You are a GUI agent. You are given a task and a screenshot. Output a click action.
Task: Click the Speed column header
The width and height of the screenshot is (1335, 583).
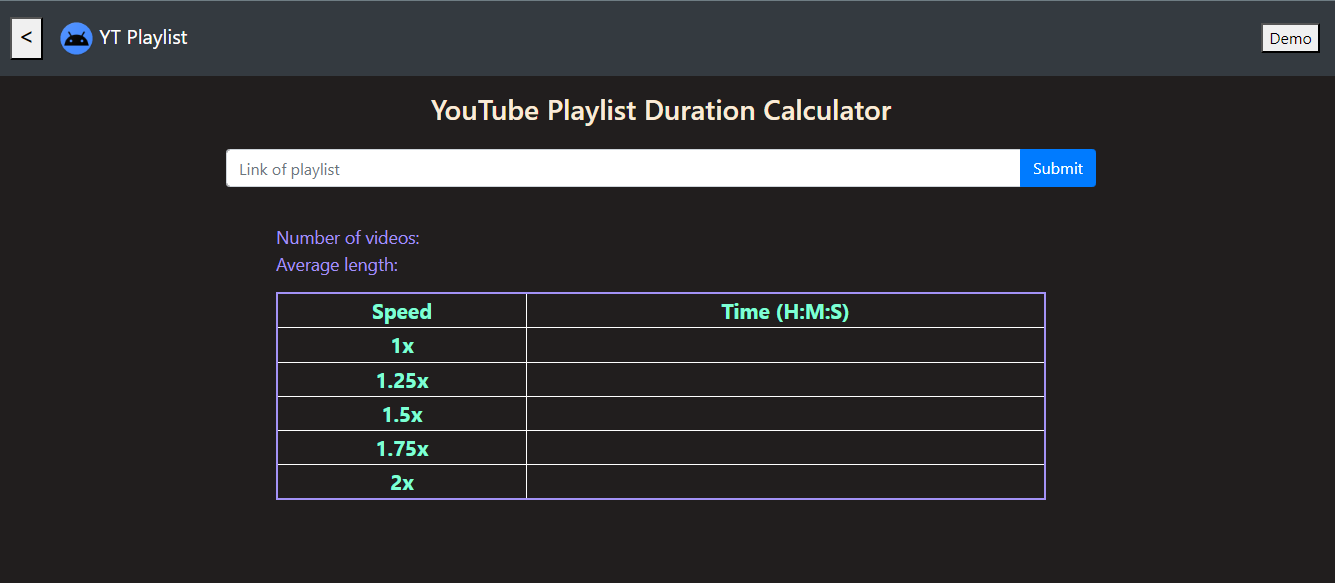coord(402,311)
